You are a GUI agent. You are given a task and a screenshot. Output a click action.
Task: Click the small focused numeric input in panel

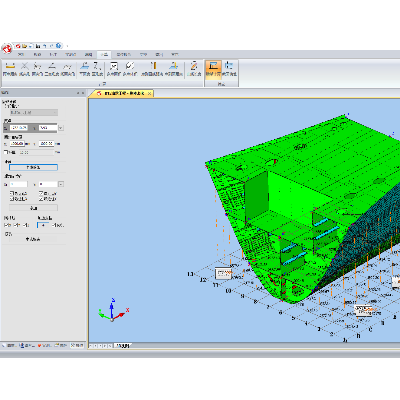[43, 225]
